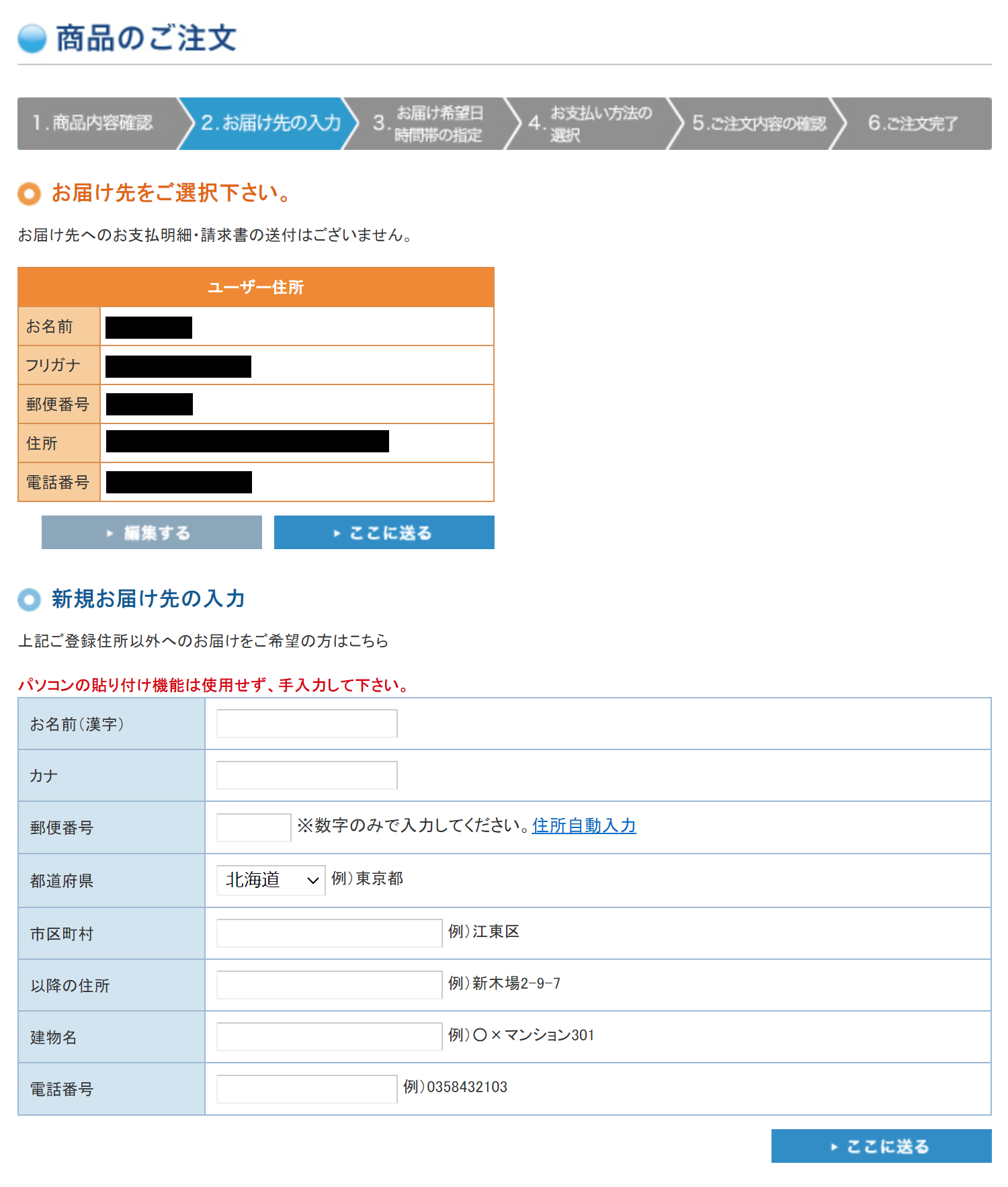Submit new address with bottom ここに送る button
Screen dimensions: 1008x1187
(882, 1146)
